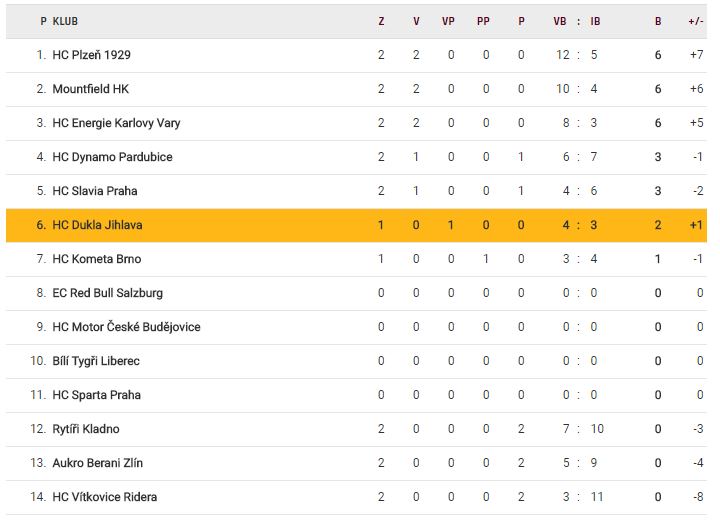This screenshot has height=521, width=720.
Task: Sort by the +/- column header
Action: point(696,21)
